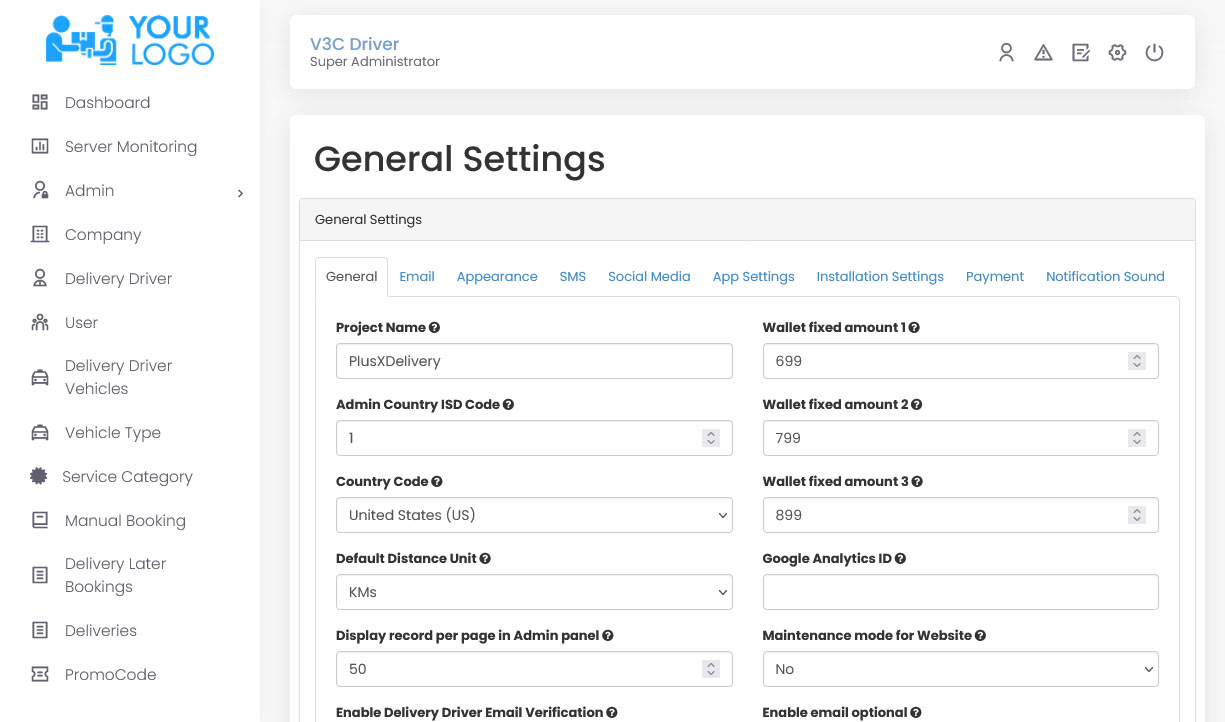This screenshot has height=722, width=1225.
Task: Click help icon beside Wallet fixed amount 2
Action: (916, 405)
